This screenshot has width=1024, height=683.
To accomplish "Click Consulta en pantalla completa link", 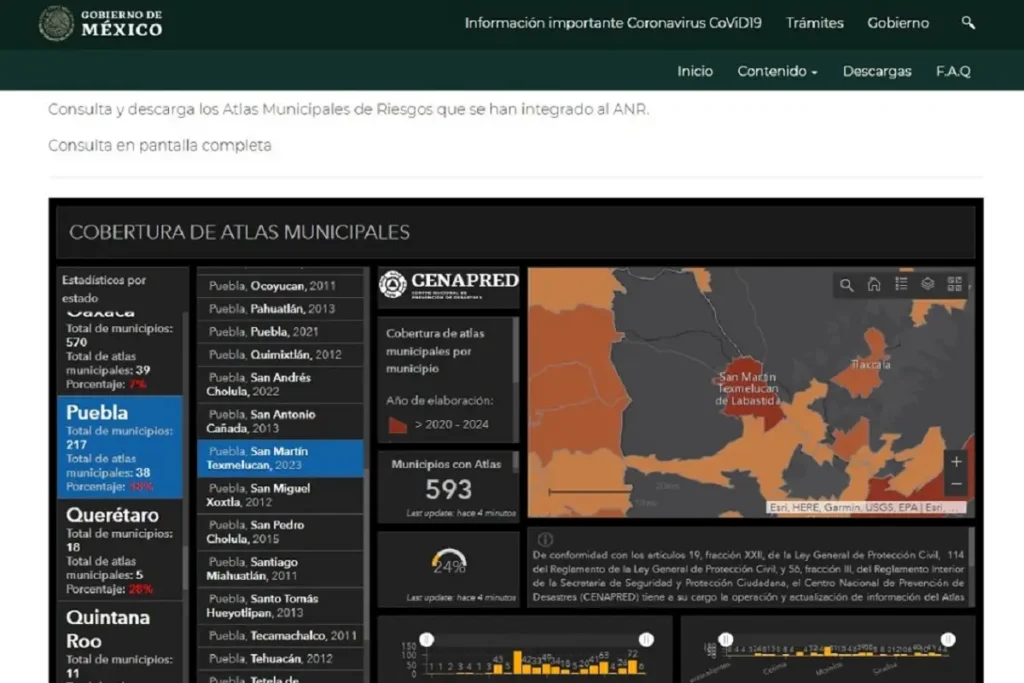I will click(160, 145).
